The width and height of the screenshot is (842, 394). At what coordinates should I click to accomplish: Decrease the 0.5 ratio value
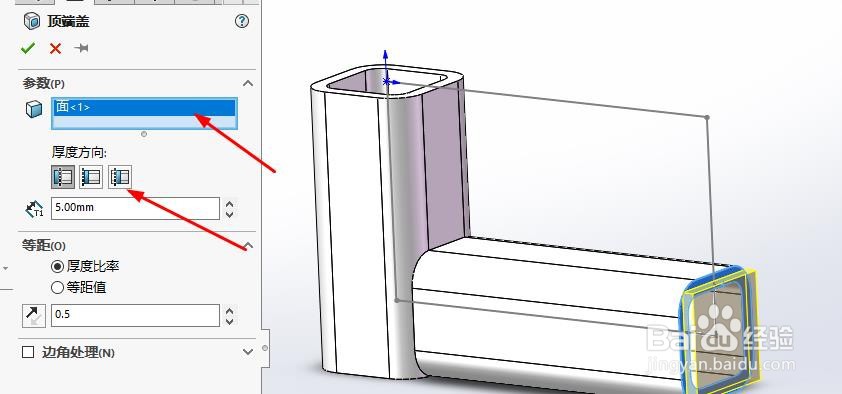tap(230, 321)
